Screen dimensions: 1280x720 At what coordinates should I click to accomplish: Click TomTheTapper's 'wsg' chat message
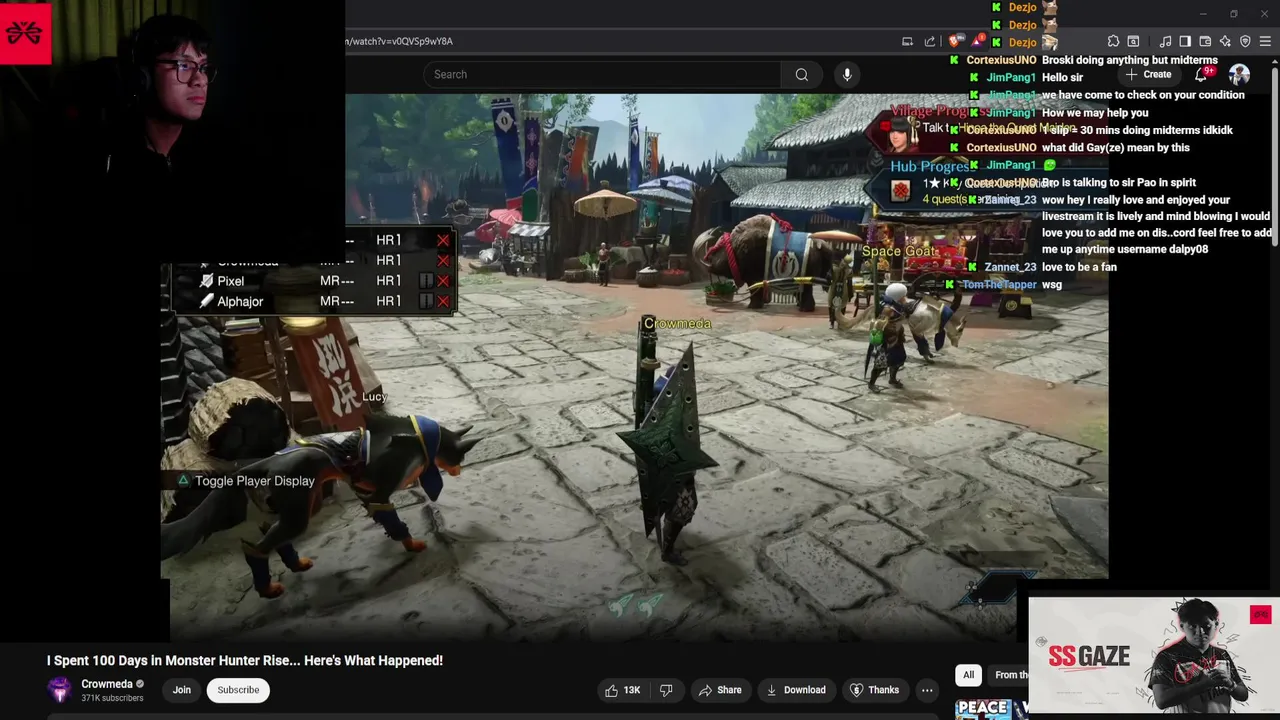(1051, 285)
